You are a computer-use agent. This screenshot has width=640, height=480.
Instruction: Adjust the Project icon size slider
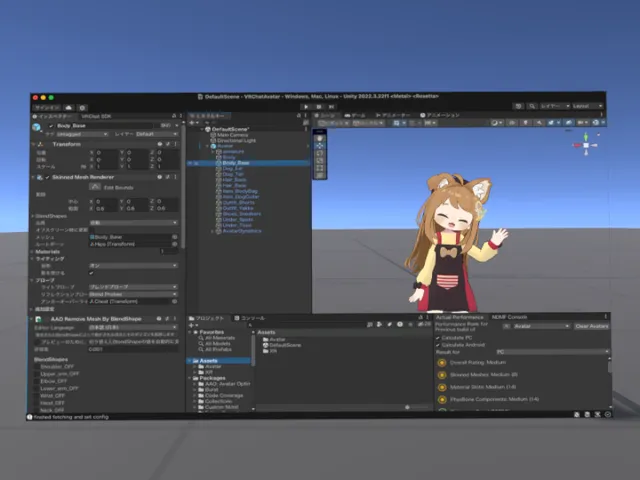coord(407,407)
